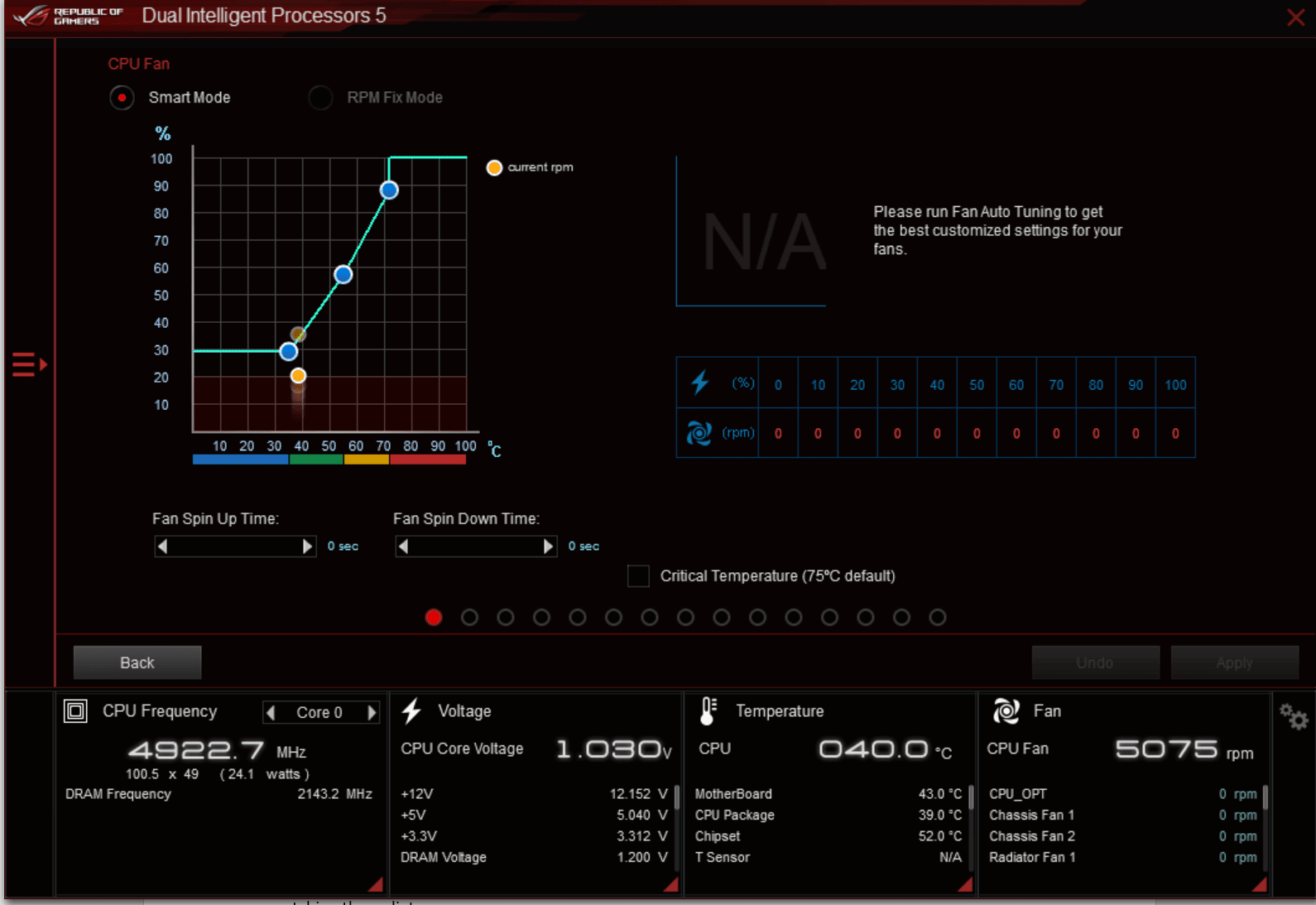The height and width of the screenshot is (905, 1316).
Task: Switch to previous core with left arrow
Action: [271, 712]
